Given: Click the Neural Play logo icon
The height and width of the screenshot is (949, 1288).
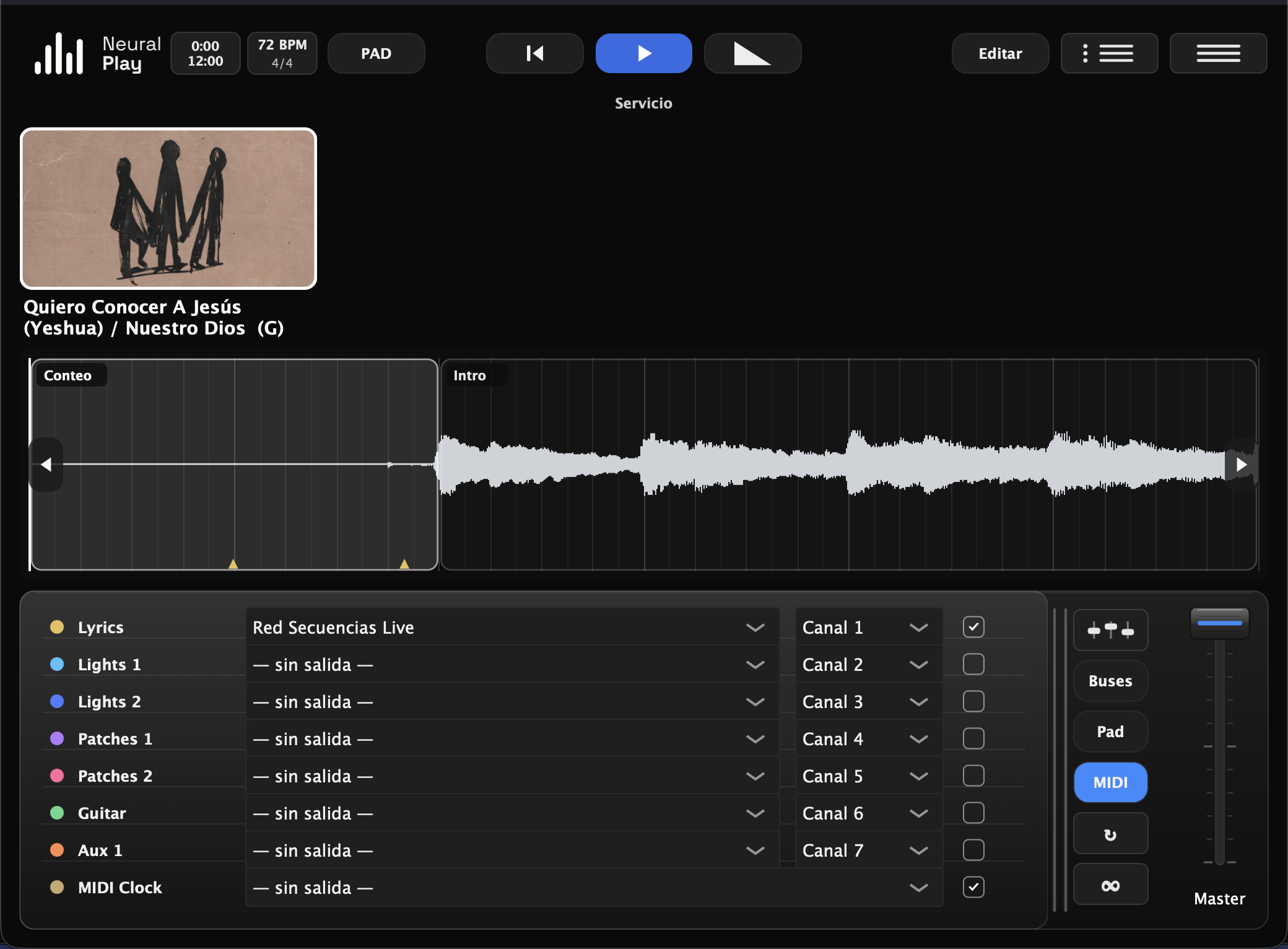Looking at the screenshot, I should pos(59,53).
